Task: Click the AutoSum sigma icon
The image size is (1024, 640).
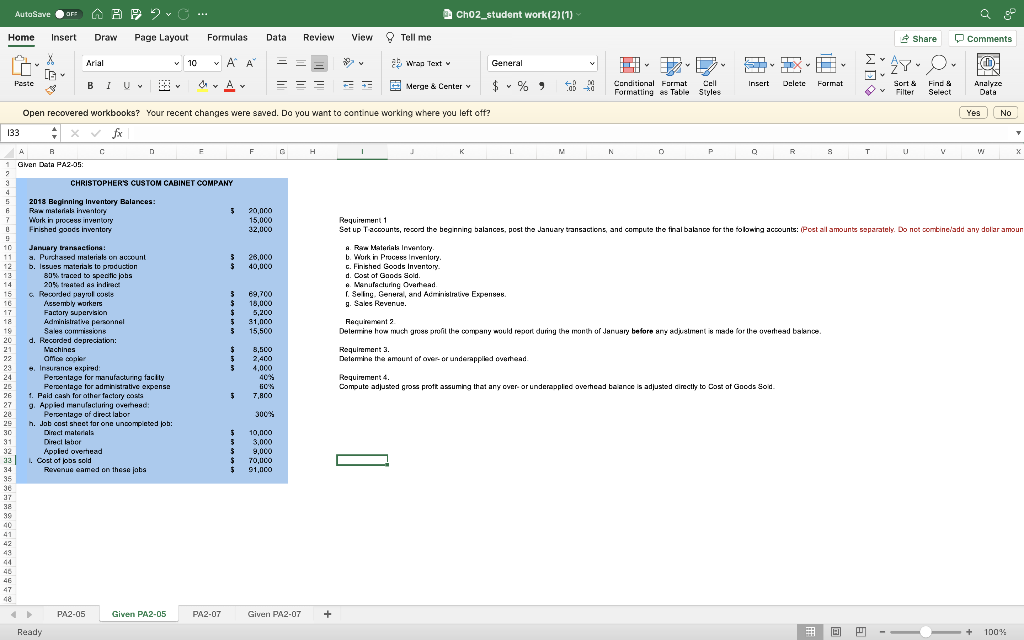Action: click(x=870, y=59)
